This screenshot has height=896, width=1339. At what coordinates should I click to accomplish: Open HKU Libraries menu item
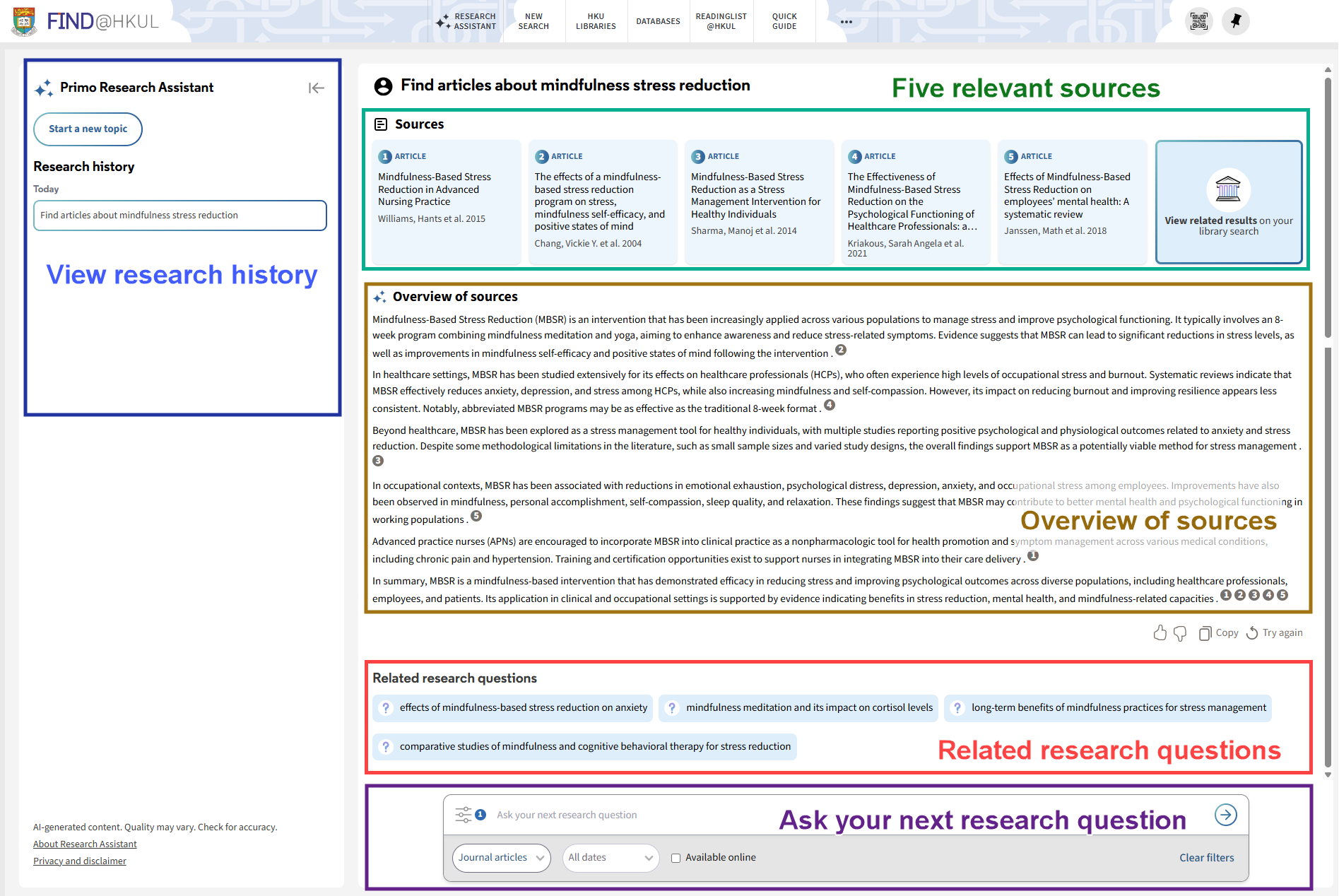(596, 21)
